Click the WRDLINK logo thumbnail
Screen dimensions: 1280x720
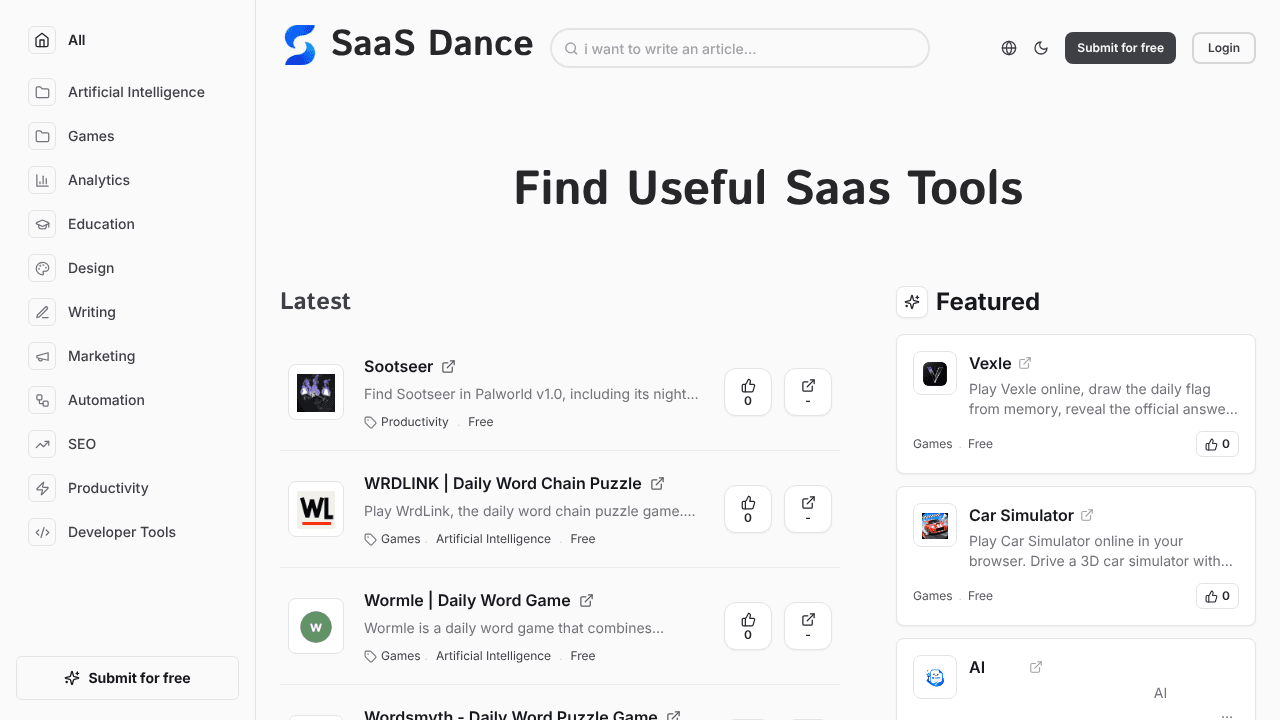(x=316, y=509)
